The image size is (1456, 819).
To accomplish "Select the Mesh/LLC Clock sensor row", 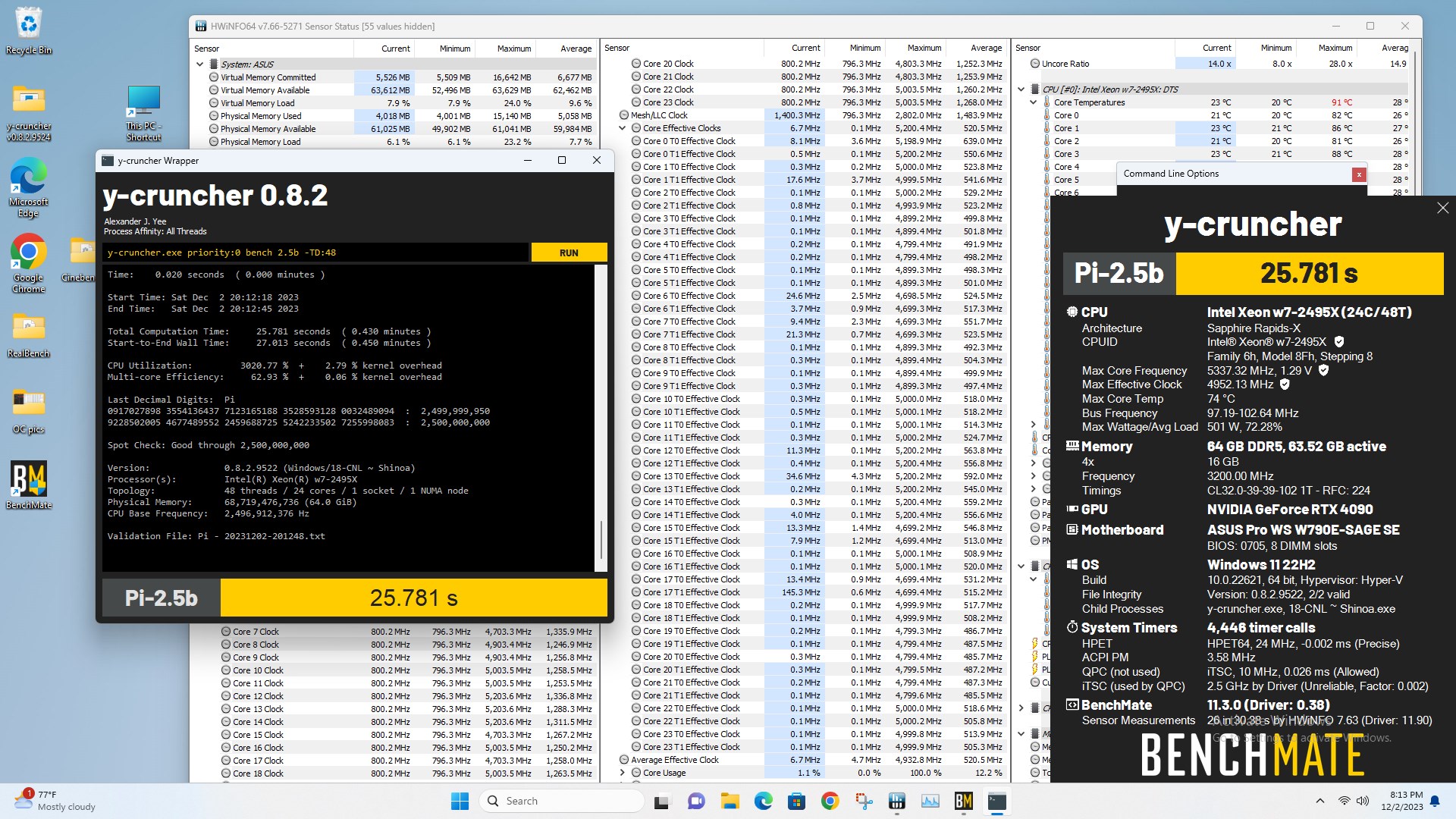I will pos(805,115).
